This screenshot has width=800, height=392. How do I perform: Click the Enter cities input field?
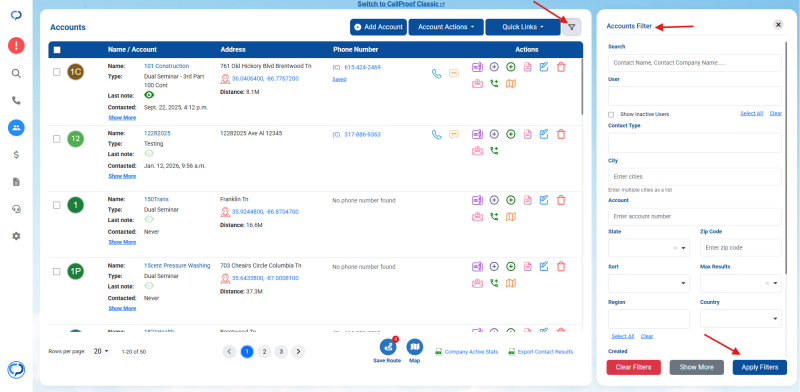tap(694, 177)
